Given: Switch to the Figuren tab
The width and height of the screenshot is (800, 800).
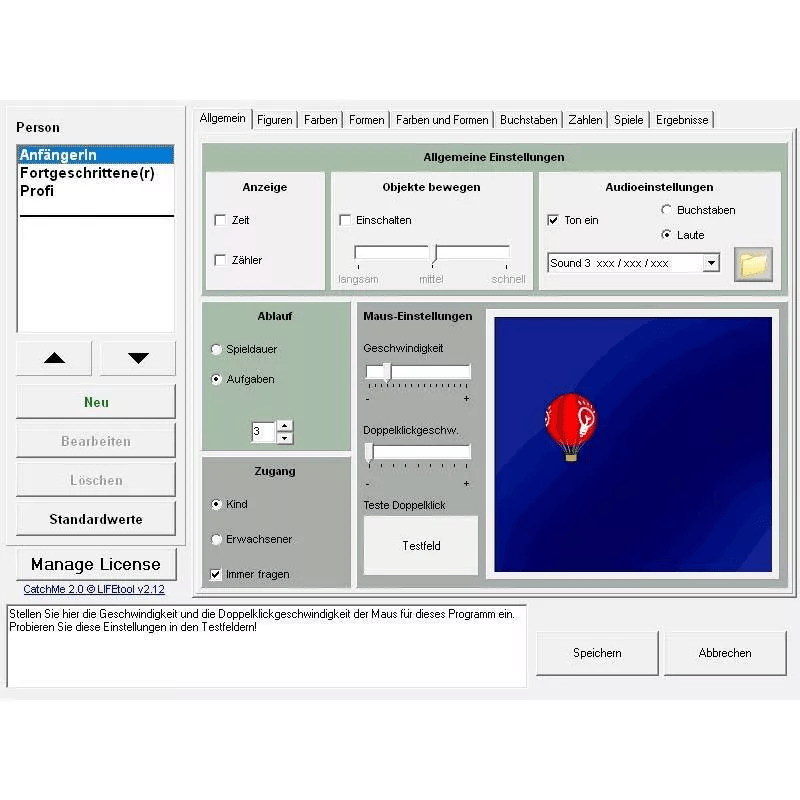Looking at the screenshot, I should tap(274, 119).
